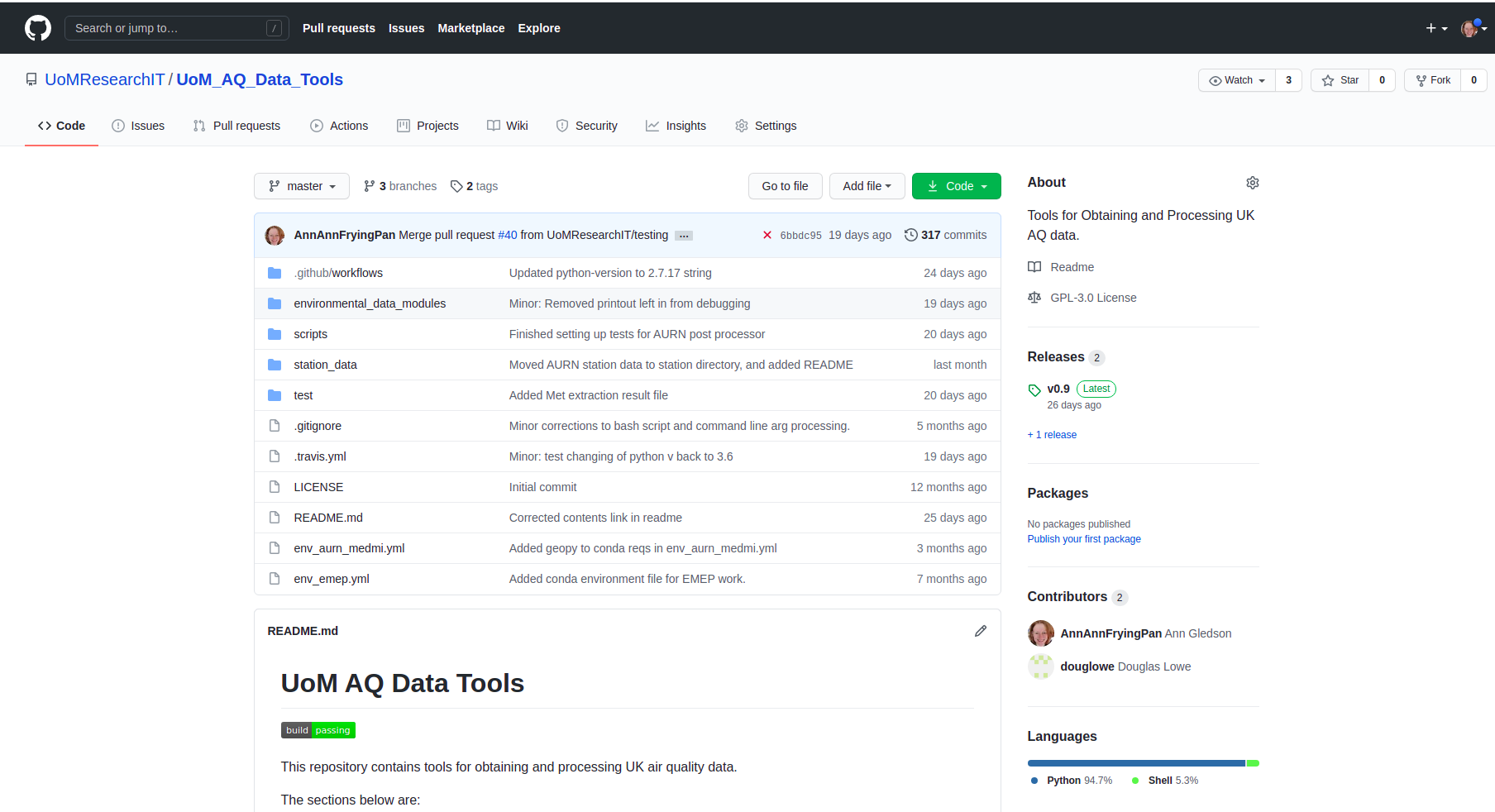
Task: Click the GitHub logo icon
Action: click(38, 28)
